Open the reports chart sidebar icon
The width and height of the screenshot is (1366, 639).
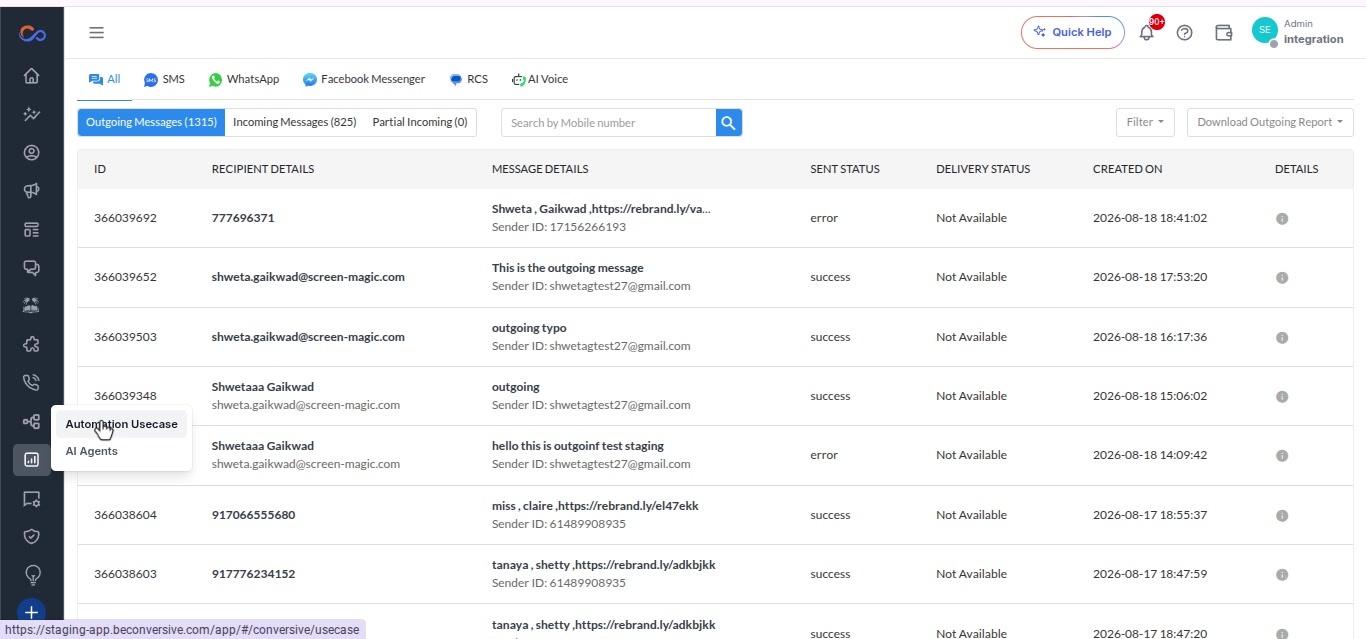point(31,459)
